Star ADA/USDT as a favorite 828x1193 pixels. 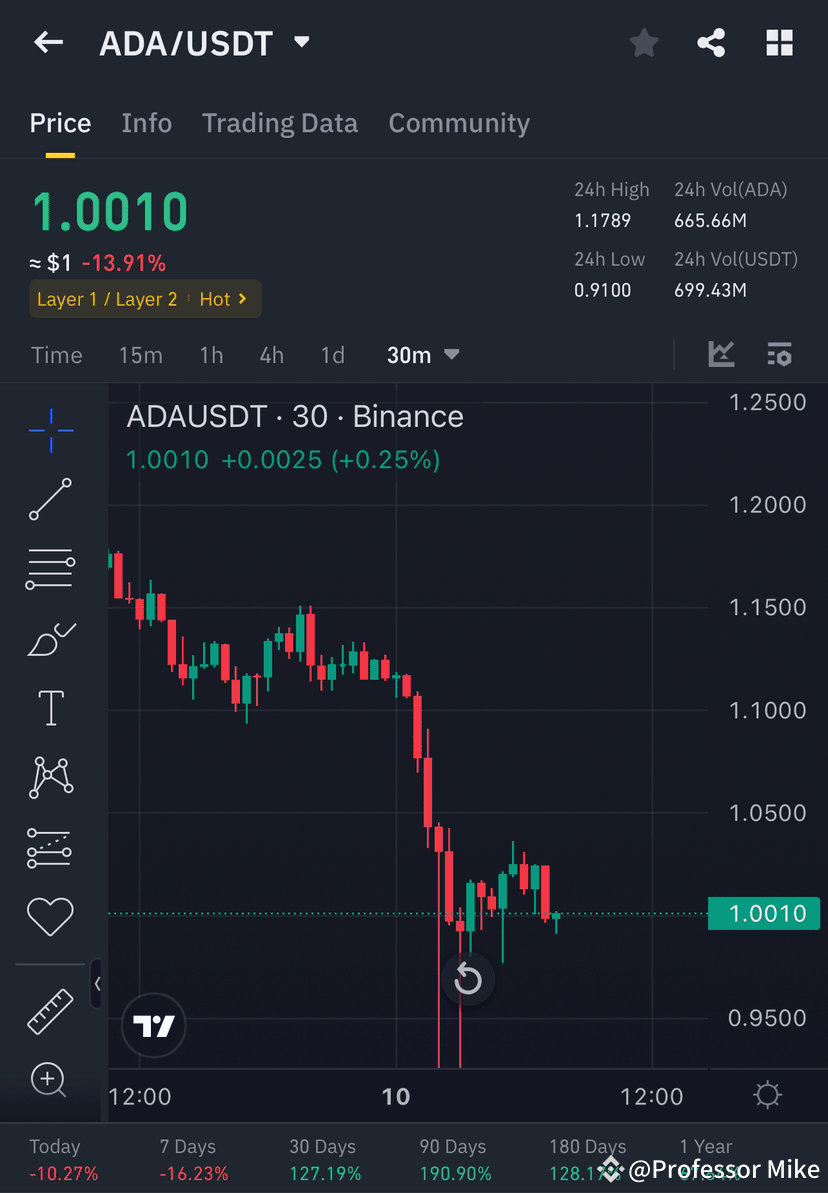click(644, 42)
